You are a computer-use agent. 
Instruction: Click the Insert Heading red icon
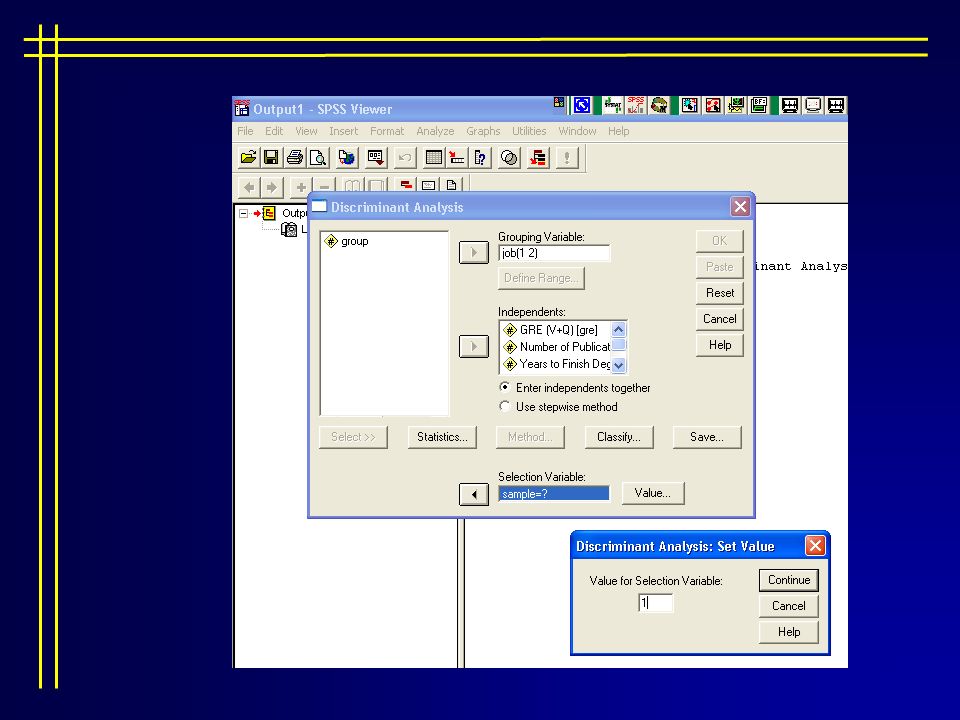pos(405,184)
